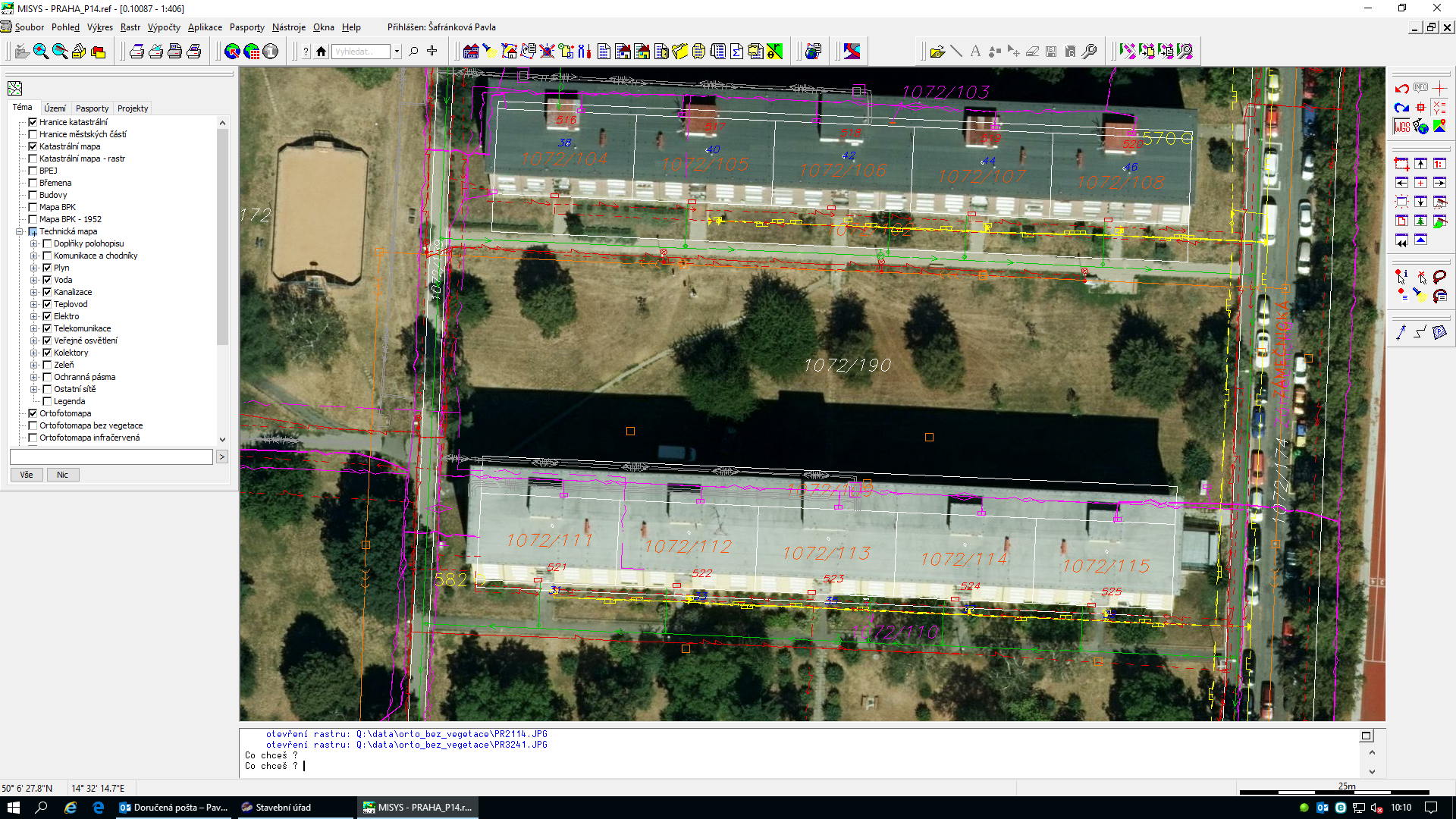The image size is (1456, 819).
Task: Click the globe with red arrow icon
Action: click(x=233, y=52)
